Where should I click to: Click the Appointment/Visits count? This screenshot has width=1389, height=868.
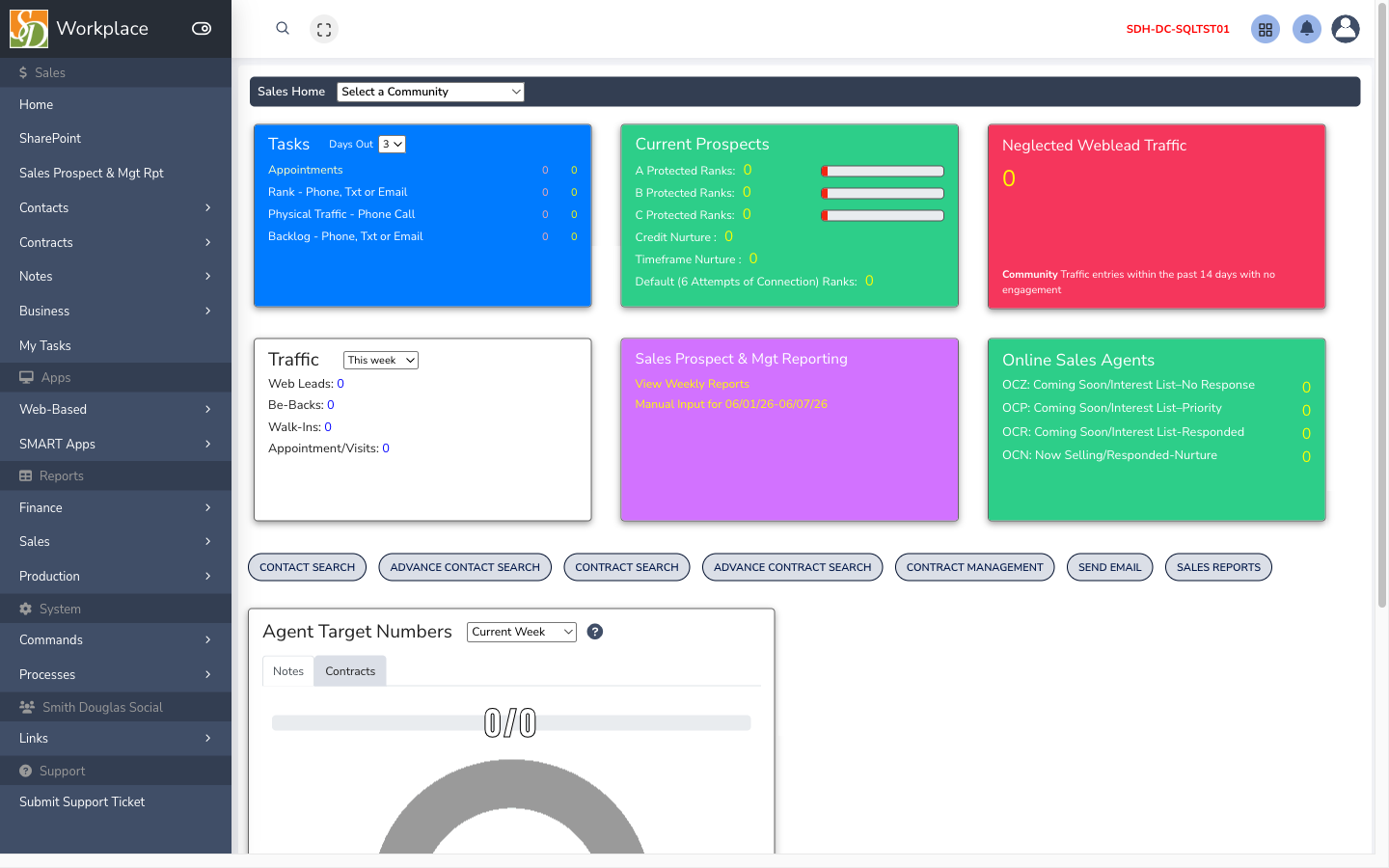tap(386, 448)
